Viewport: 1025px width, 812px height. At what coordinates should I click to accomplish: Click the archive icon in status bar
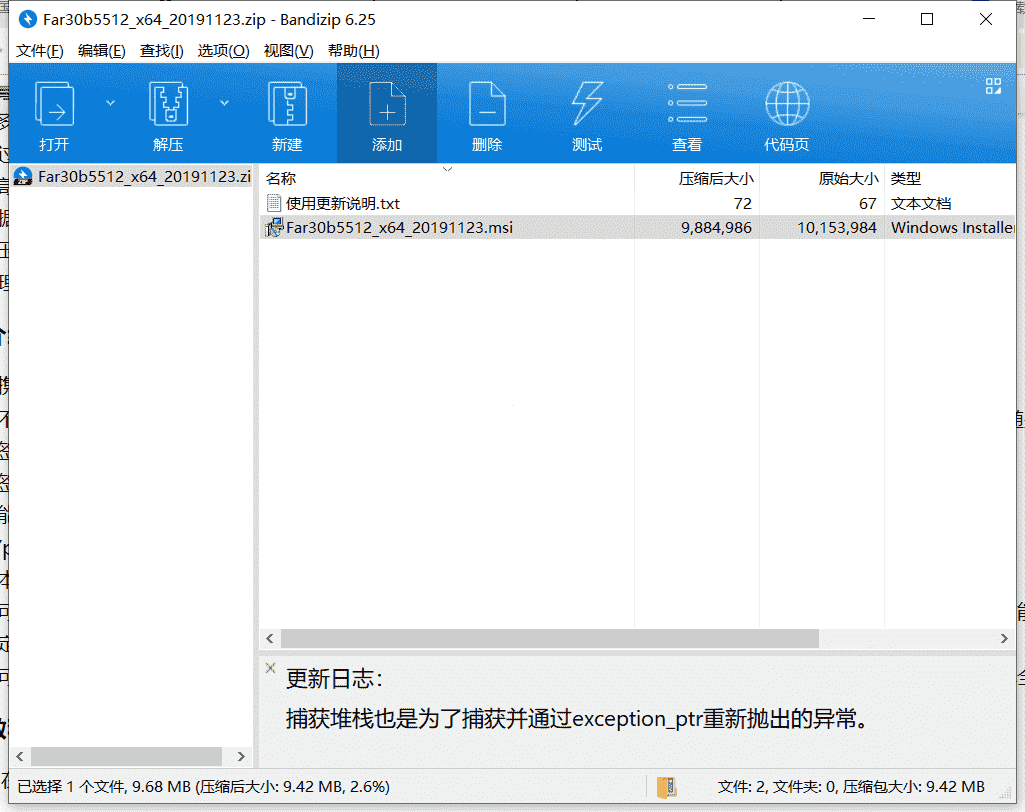click(667, 787)
